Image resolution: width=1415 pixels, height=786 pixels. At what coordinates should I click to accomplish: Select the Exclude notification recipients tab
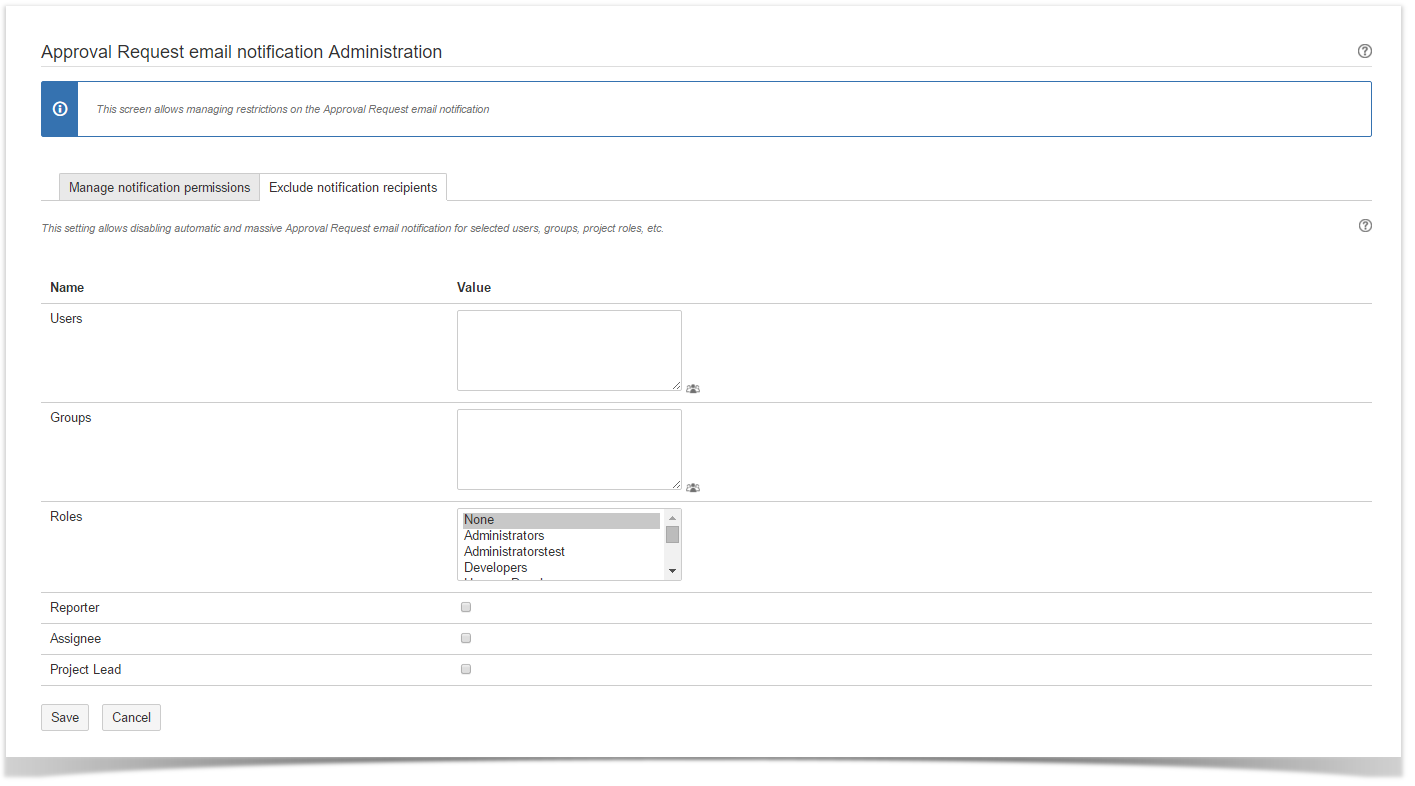click(x=353, y=188)
